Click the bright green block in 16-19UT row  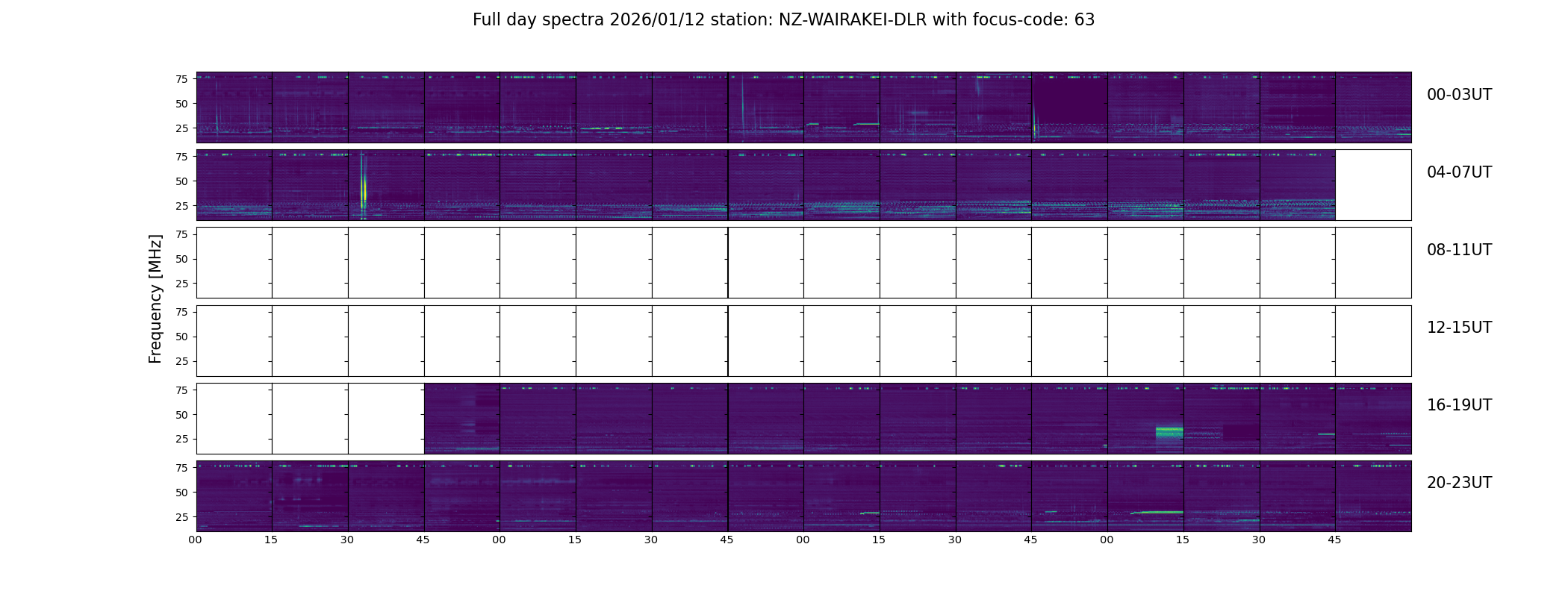click(1169, 432)
